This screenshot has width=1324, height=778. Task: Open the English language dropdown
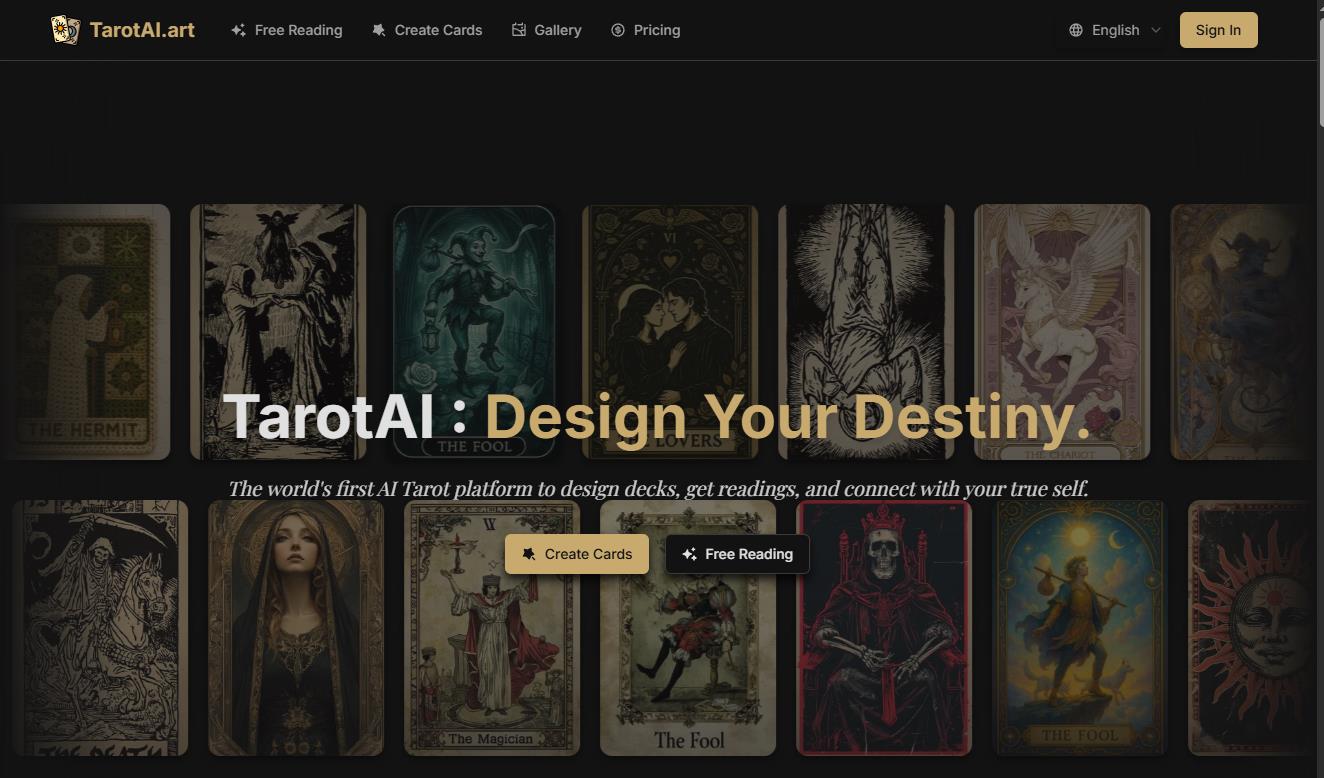(1114, 30)
